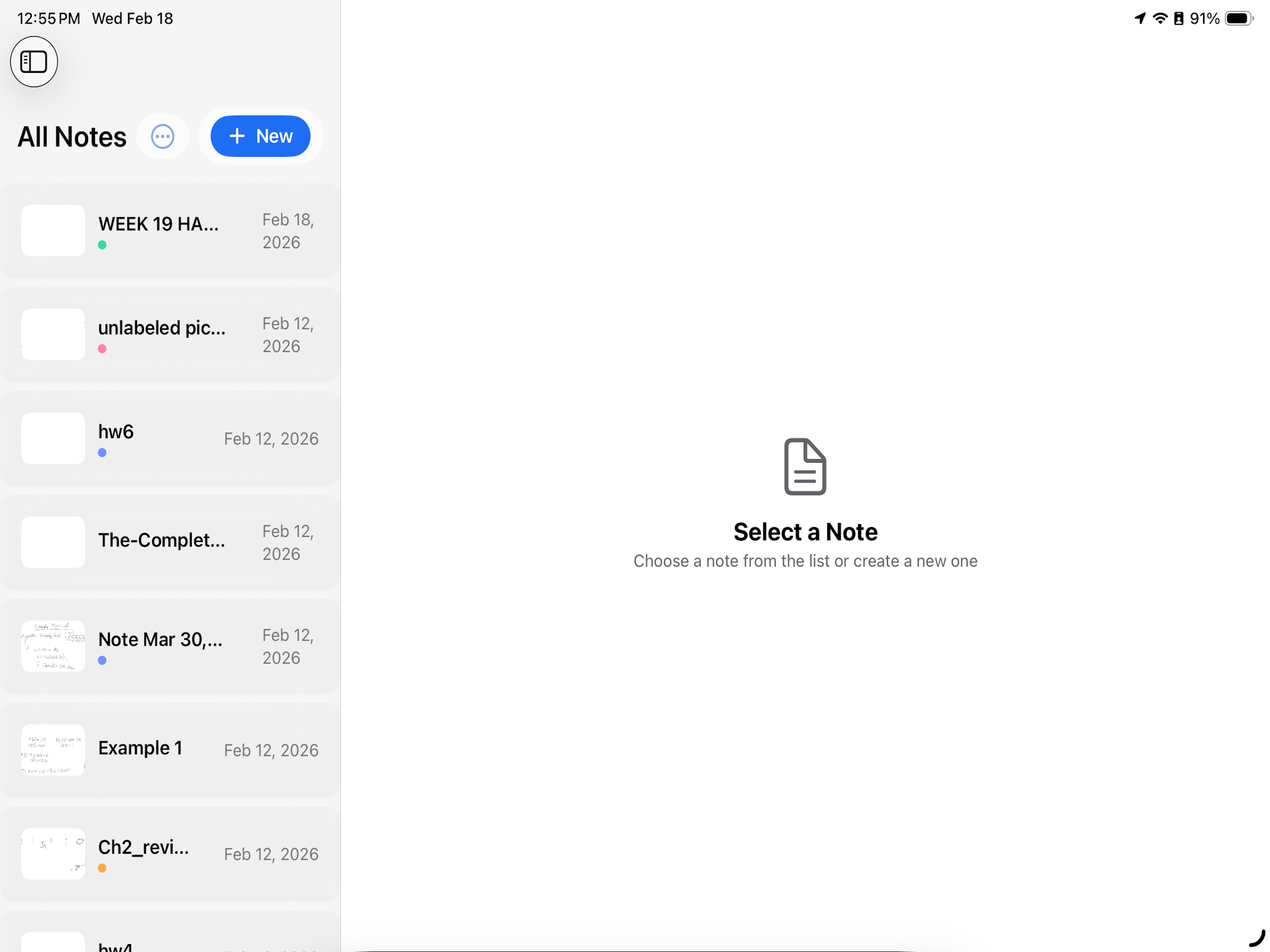Viewport: 1270px width, 952px height.
Task: Toggle the sidebar panel icon
Action: click(x=34, y=61)
